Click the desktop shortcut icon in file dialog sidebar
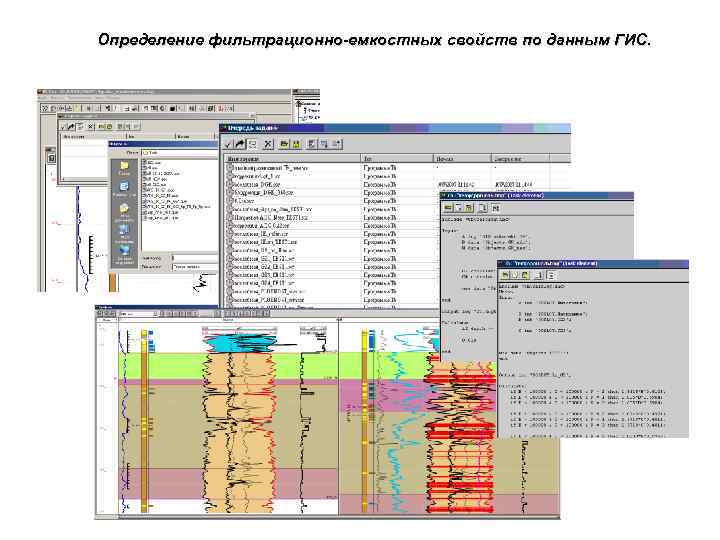Screen dimensions: 720x540 click(124, 188)
